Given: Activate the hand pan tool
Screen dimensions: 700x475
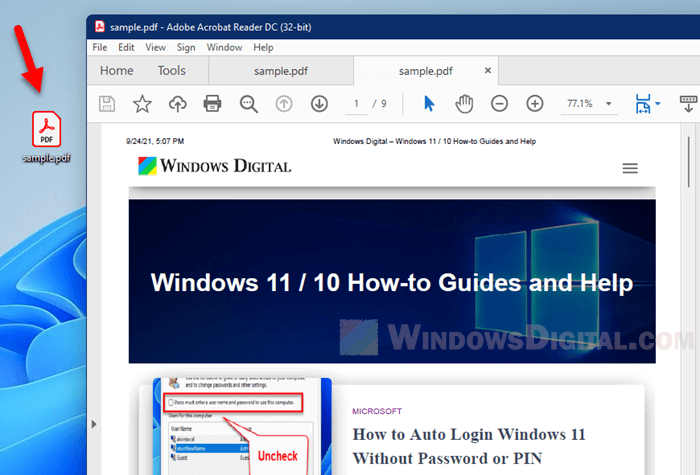Looking at the screenshot, I should point(464,104).
